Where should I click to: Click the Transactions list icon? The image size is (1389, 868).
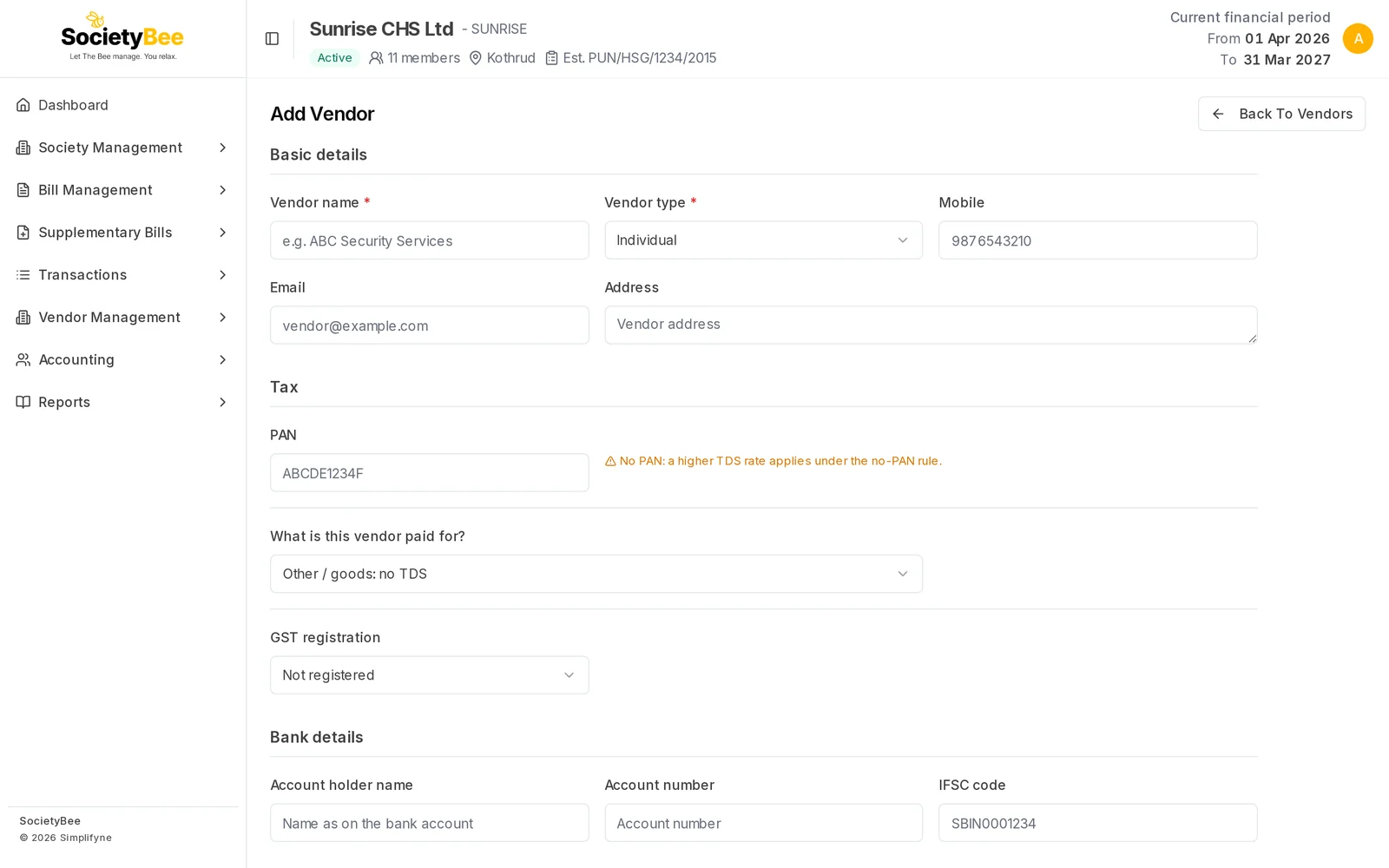pos(23,275)
